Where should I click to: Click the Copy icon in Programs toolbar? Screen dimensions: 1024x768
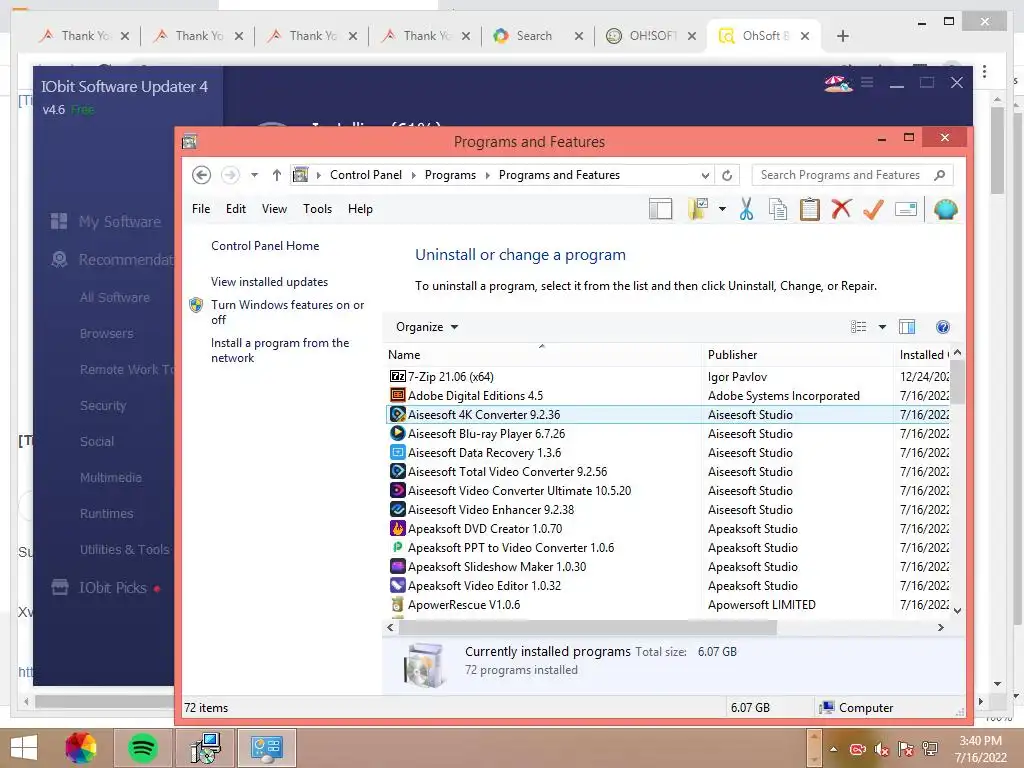coord(778,209)
